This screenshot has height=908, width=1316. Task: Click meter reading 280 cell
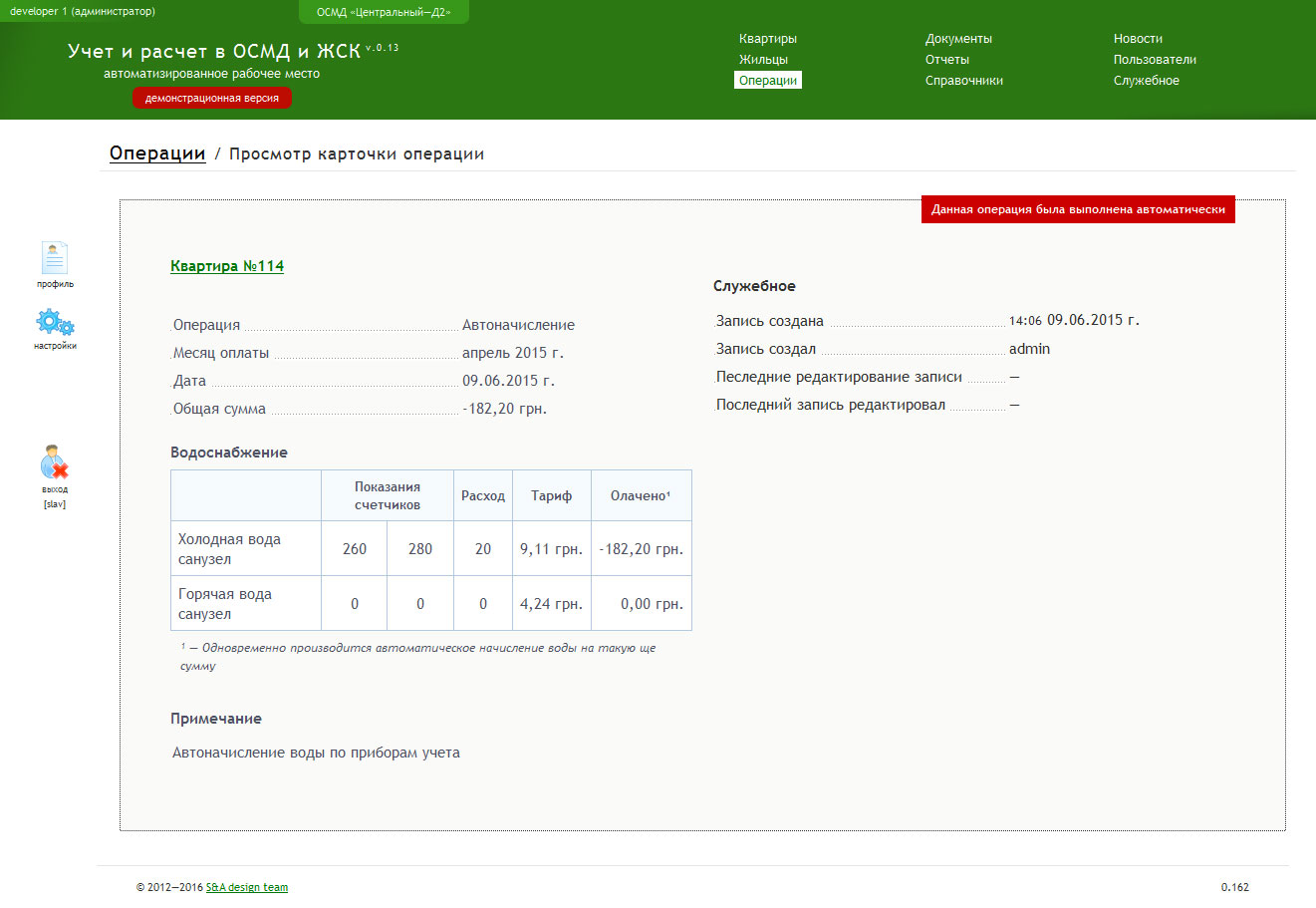click(420, 549)
